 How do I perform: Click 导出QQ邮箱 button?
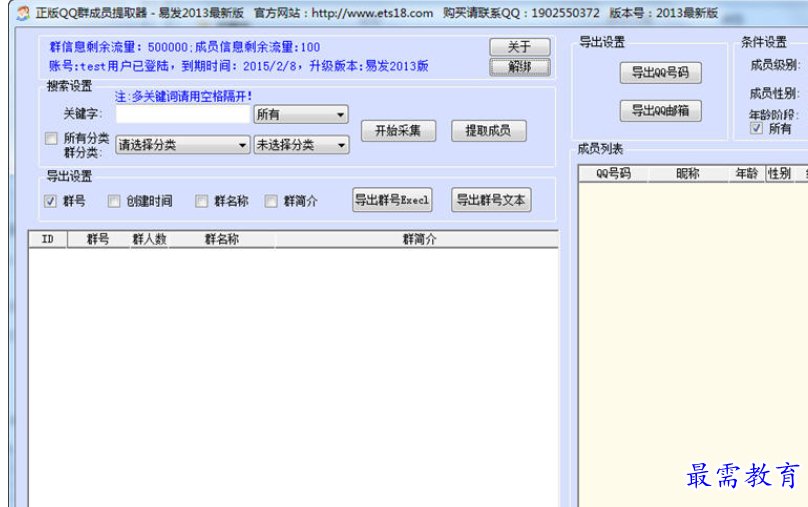click(x=661, y=111)
